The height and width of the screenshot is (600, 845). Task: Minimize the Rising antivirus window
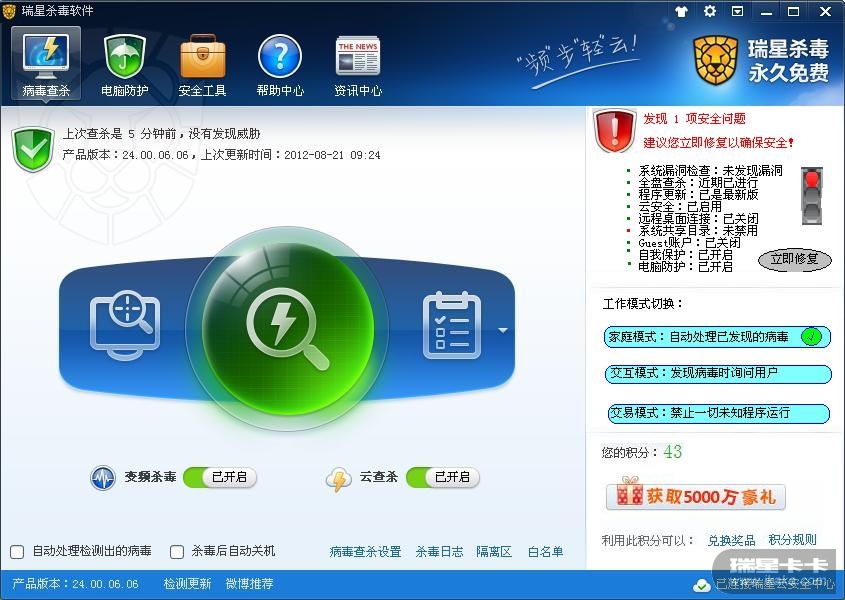pos(766,11)
